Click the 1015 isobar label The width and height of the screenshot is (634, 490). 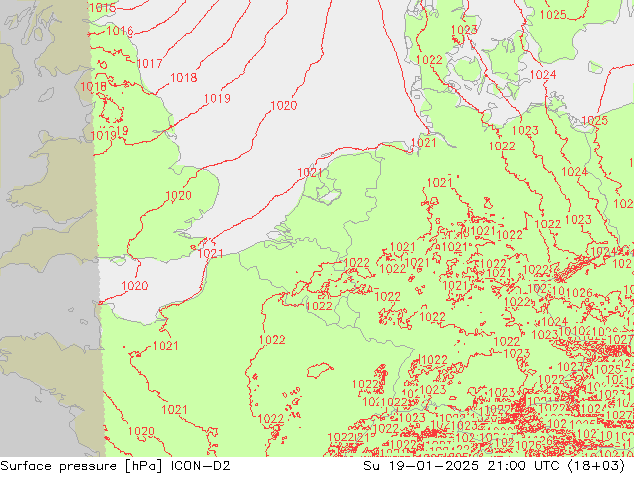tap(102, 8)
